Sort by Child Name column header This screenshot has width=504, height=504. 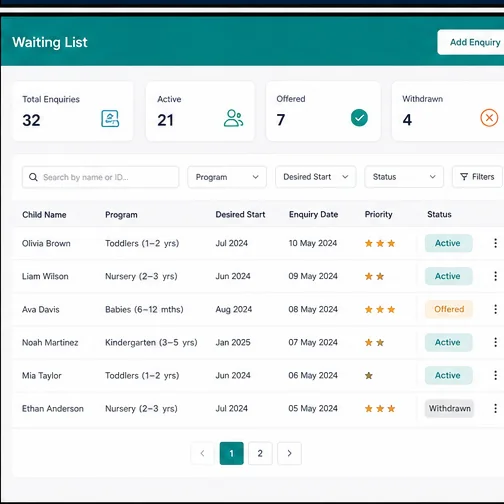click(44, 215)
